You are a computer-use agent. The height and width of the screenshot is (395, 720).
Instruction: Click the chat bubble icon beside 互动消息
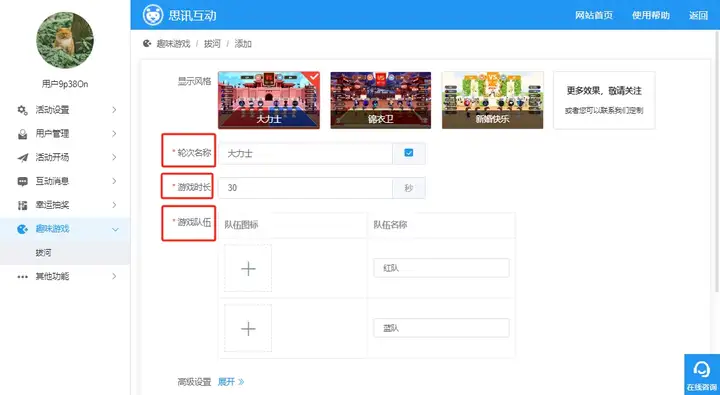(22, 181)
